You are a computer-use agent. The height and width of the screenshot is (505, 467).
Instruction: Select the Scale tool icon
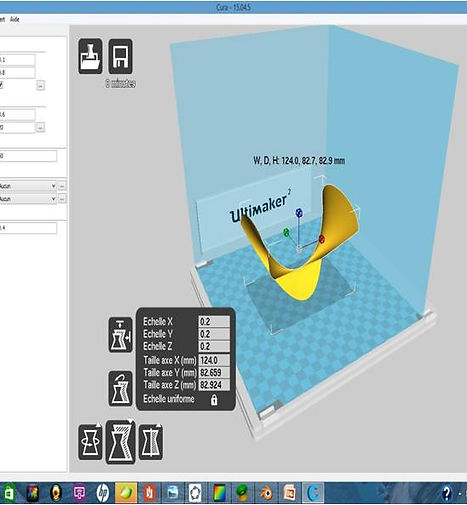(121, 442)
